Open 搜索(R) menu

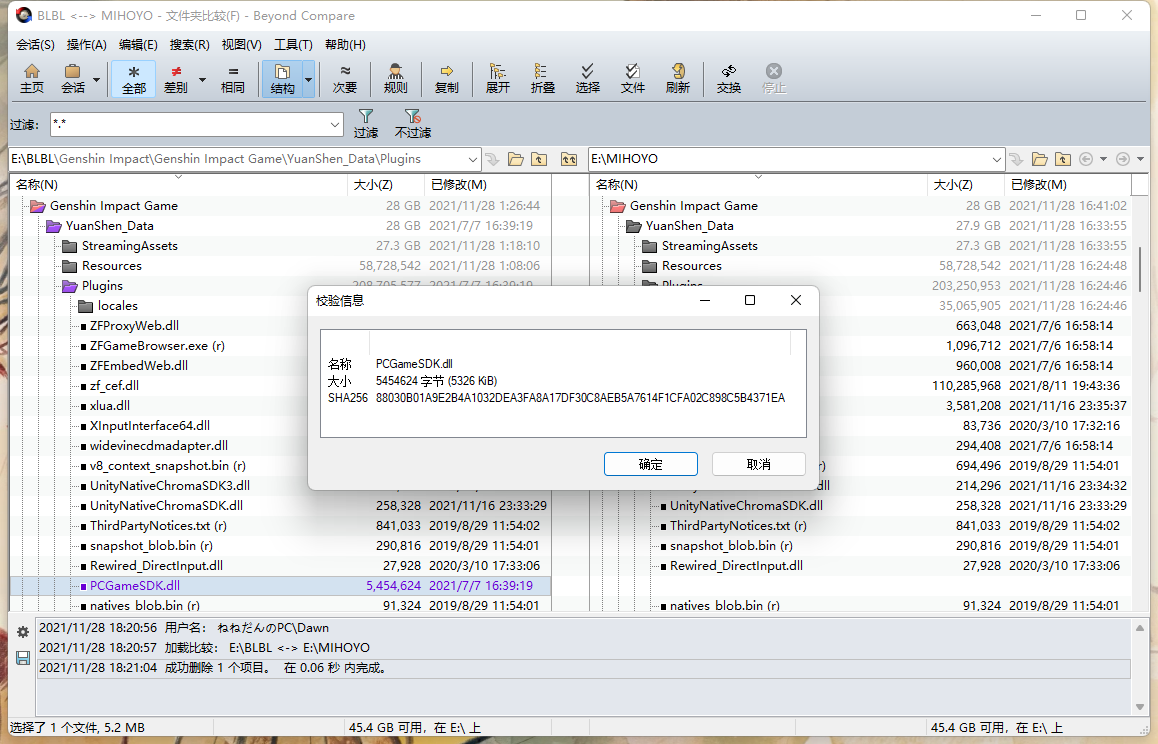pos(190,45)
